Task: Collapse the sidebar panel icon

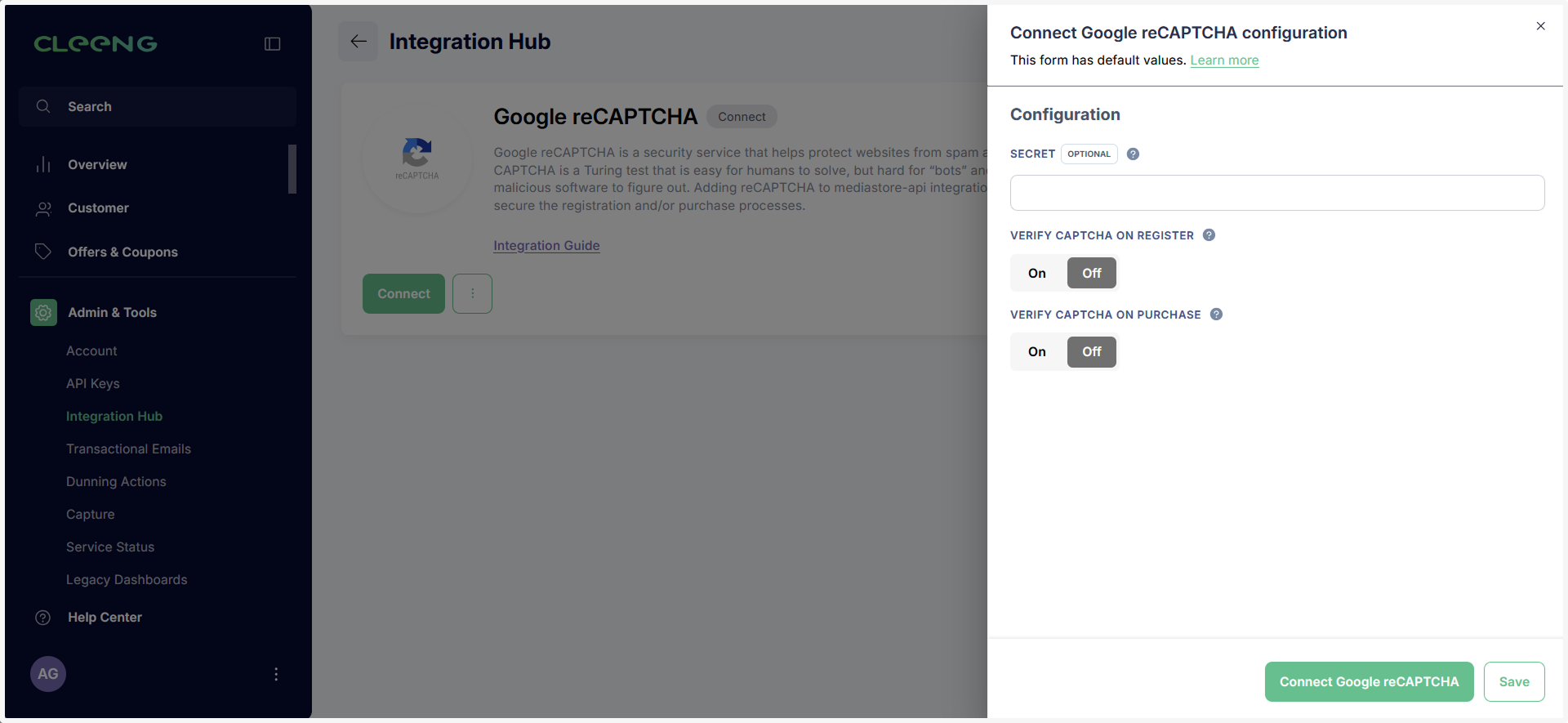Action: point(273,44)
